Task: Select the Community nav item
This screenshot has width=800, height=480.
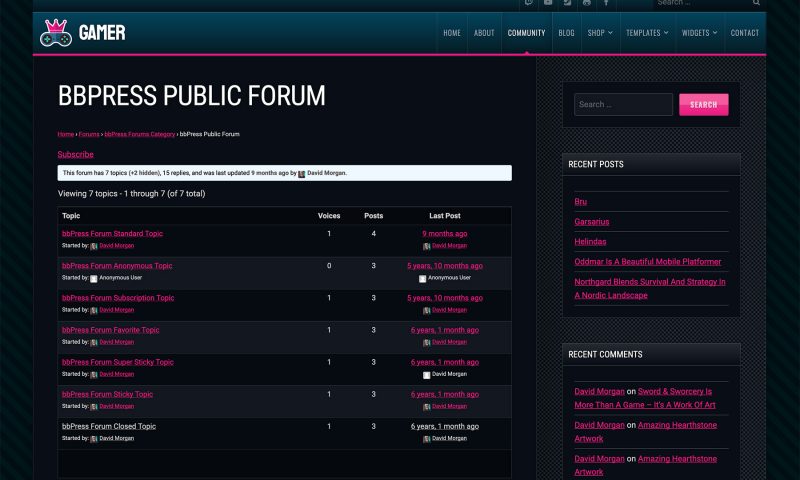Action: 527,33
